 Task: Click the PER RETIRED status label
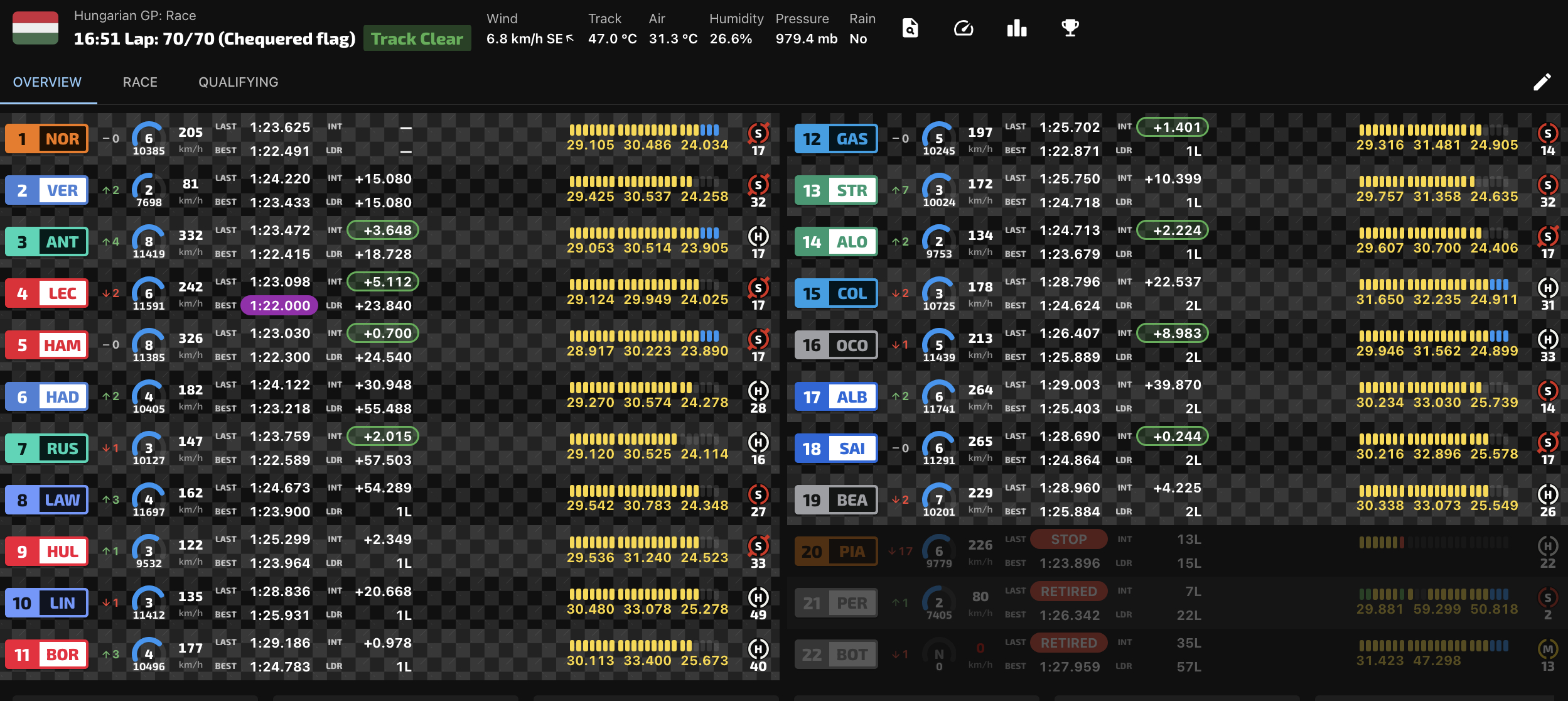pos(1069,592)
